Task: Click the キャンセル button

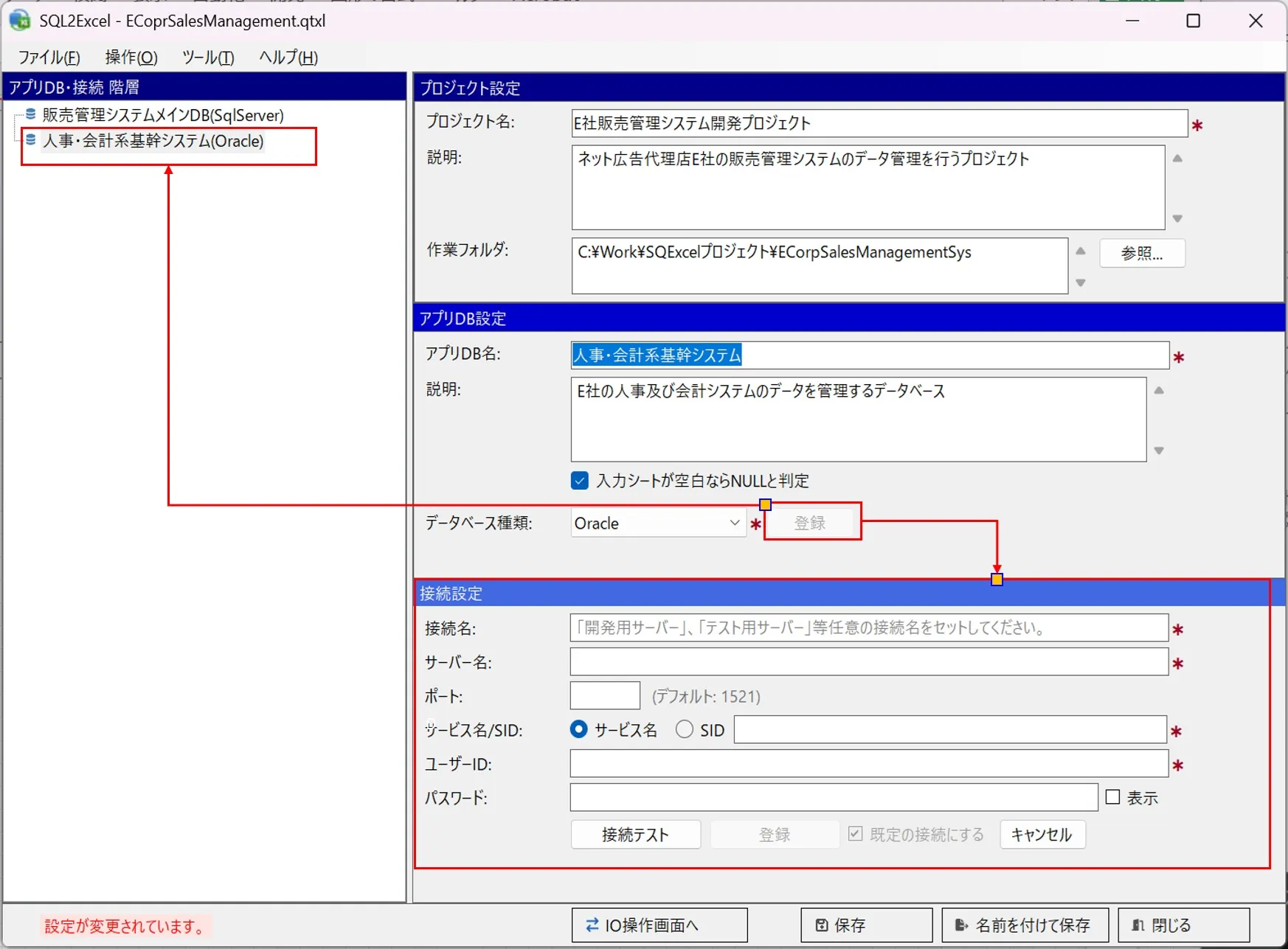Action: pyautogui.click(x=1042, y=835)
